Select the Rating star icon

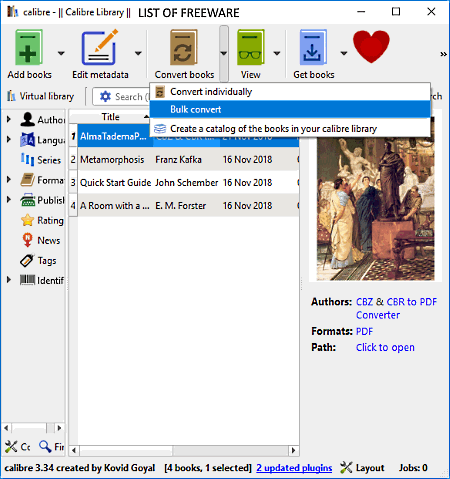pos(27,220)
